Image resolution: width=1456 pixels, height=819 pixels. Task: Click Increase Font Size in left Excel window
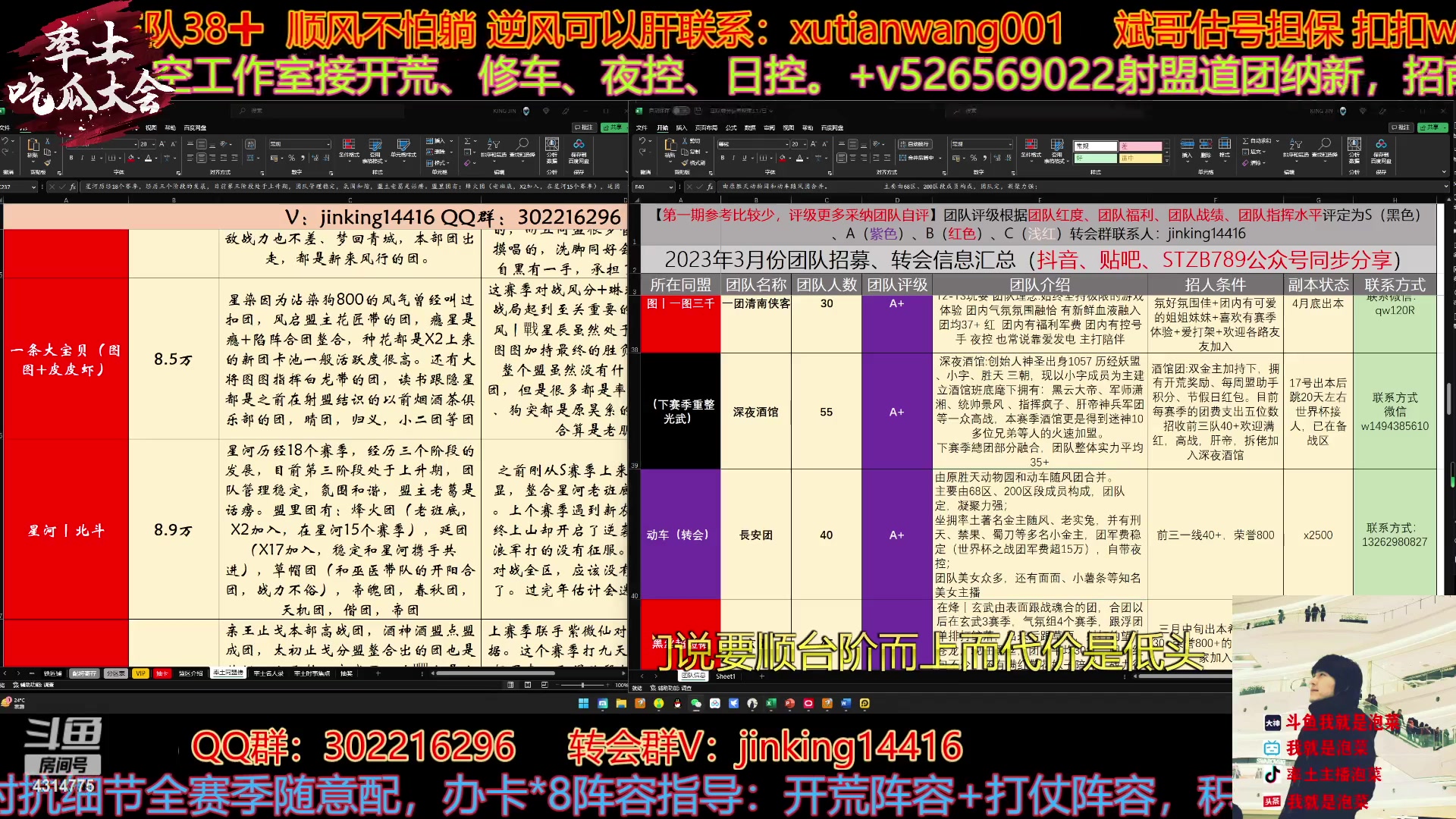tap(162, 143)
